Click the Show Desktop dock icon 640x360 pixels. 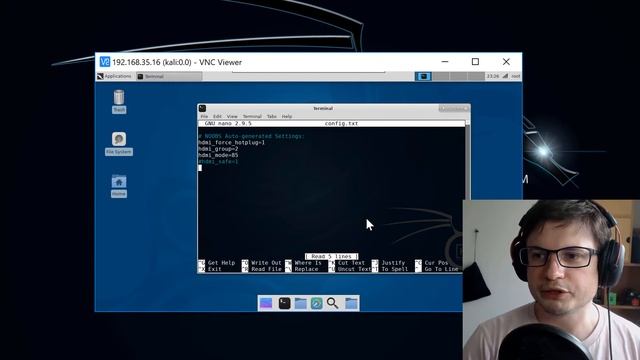coord(266,303)
